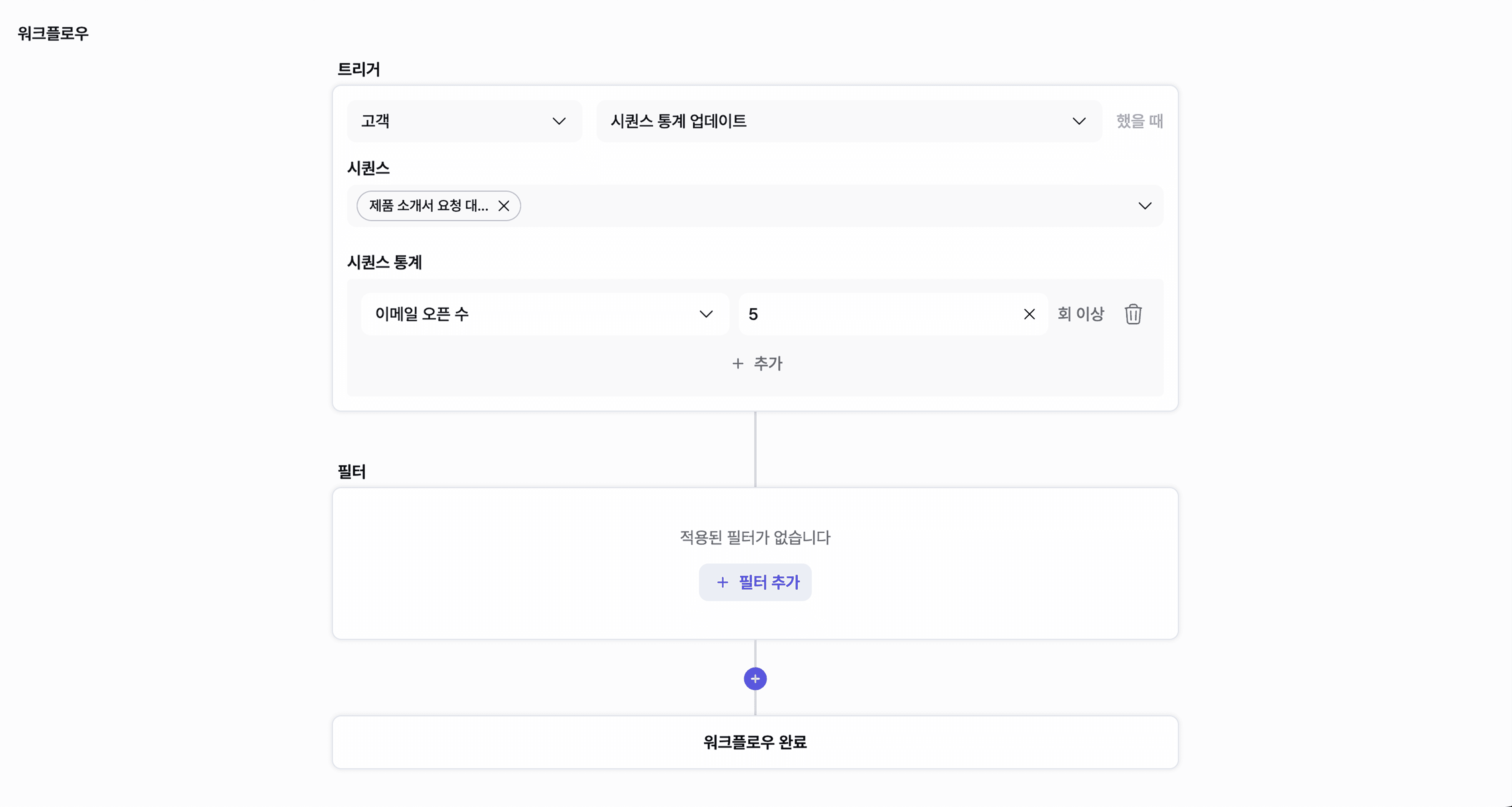Select the 워크플로우 완료 block

[x=755, y=742]
